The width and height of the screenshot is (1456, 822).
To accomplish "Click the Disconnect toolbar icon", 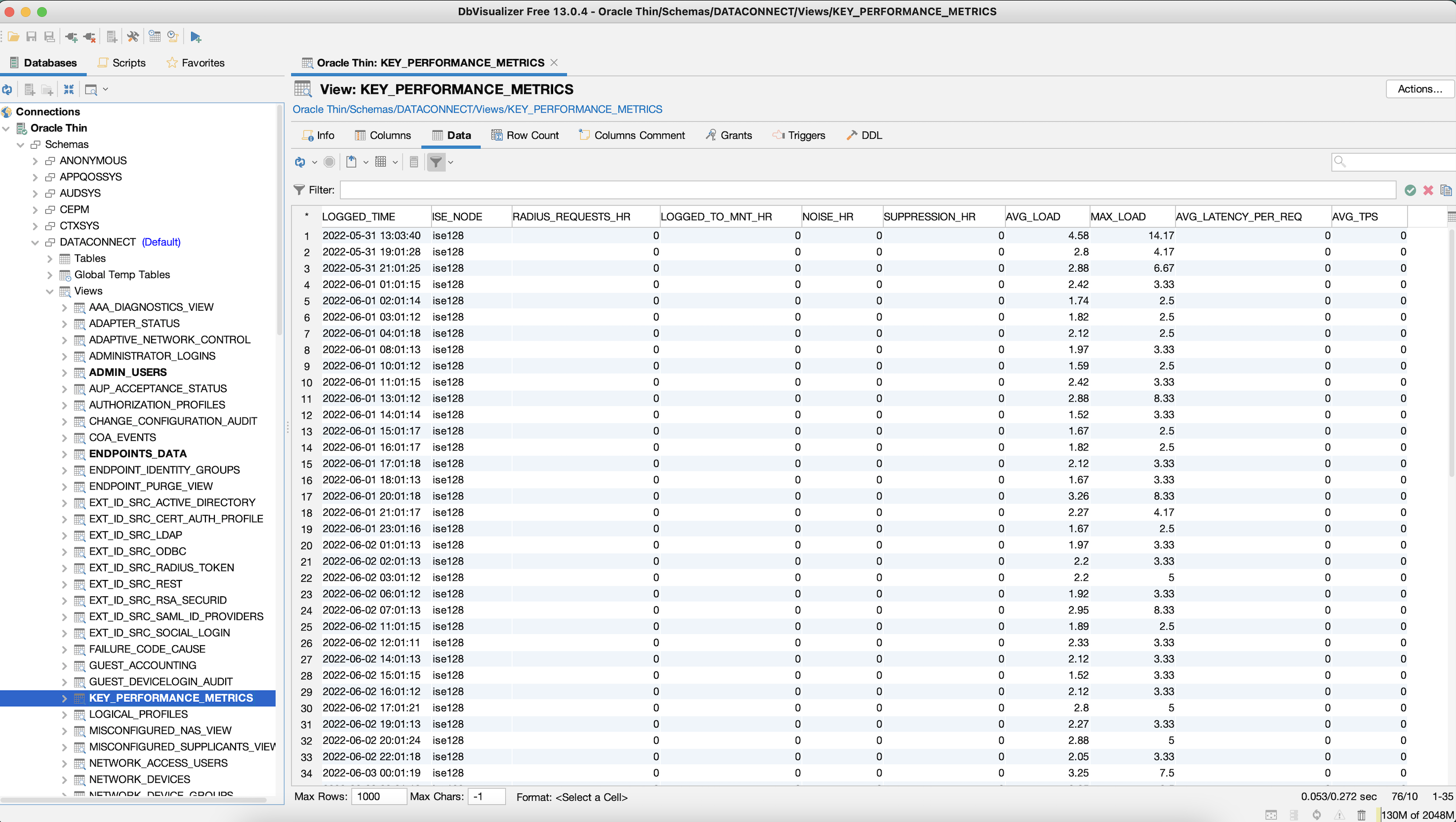I will [x=89, y=36].
